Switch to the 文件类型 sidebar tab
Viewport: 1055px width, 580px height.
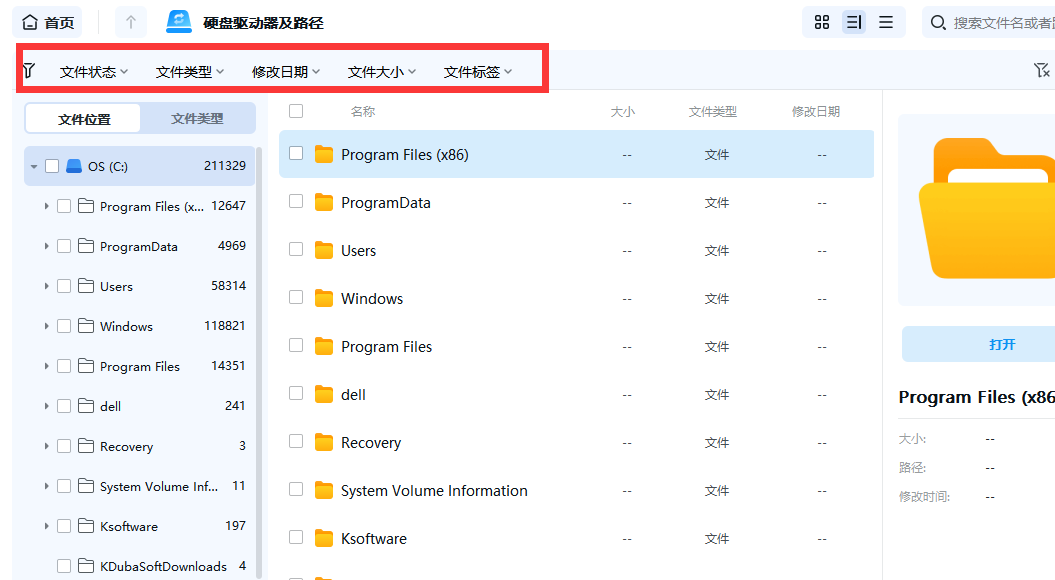[x=199, y=117]
